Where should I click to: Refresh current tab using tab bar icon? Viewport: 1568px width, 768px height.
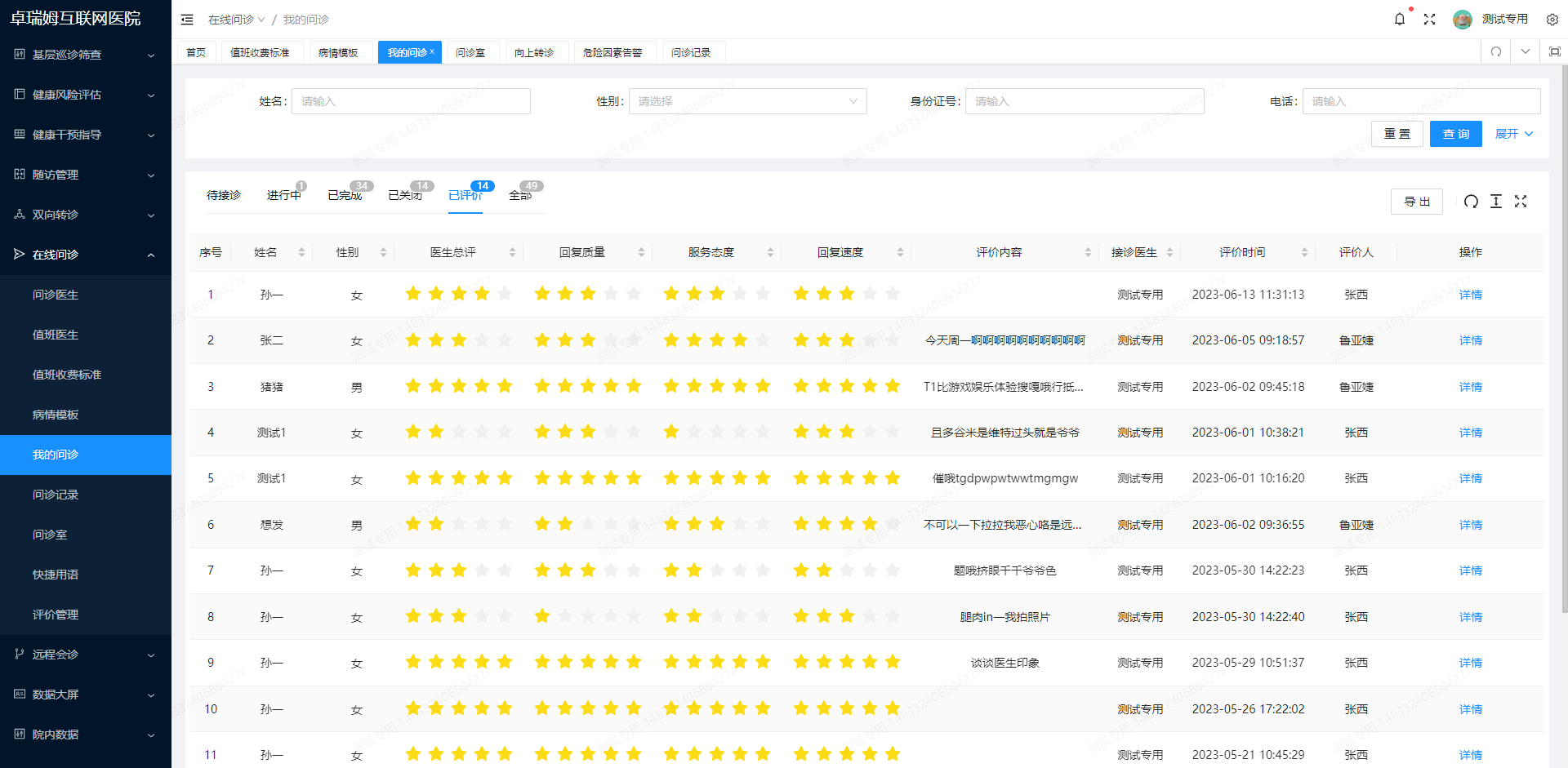pos(1495,52)
